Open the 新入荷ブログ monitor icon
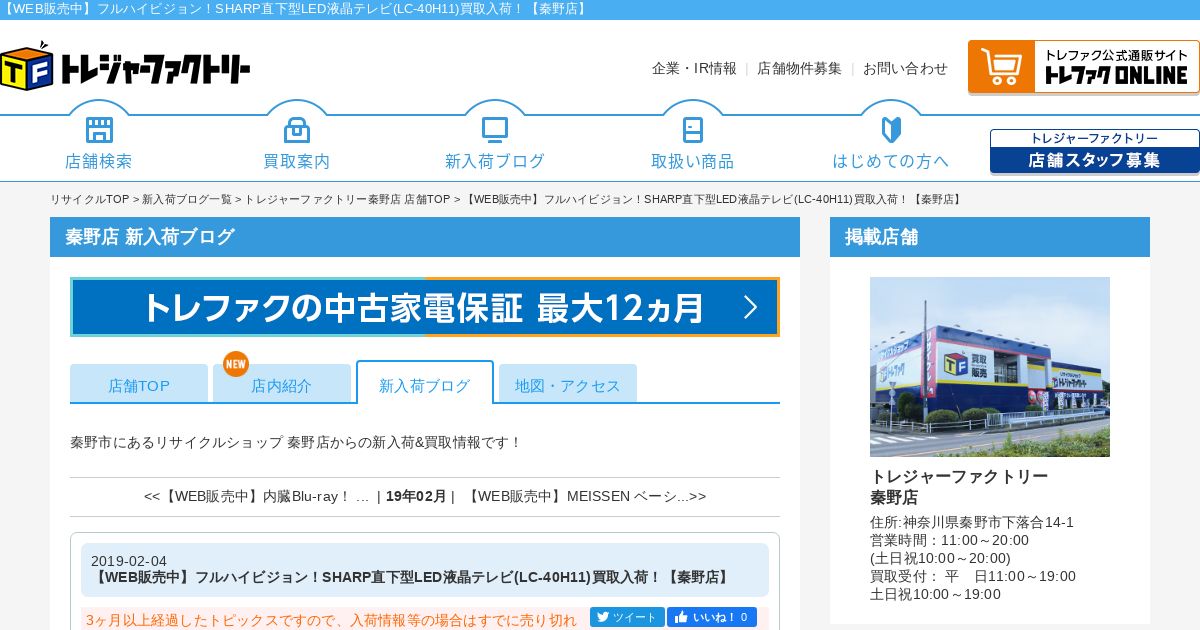This screenshot has width=1200, height=630. click(x=495, y=130)
